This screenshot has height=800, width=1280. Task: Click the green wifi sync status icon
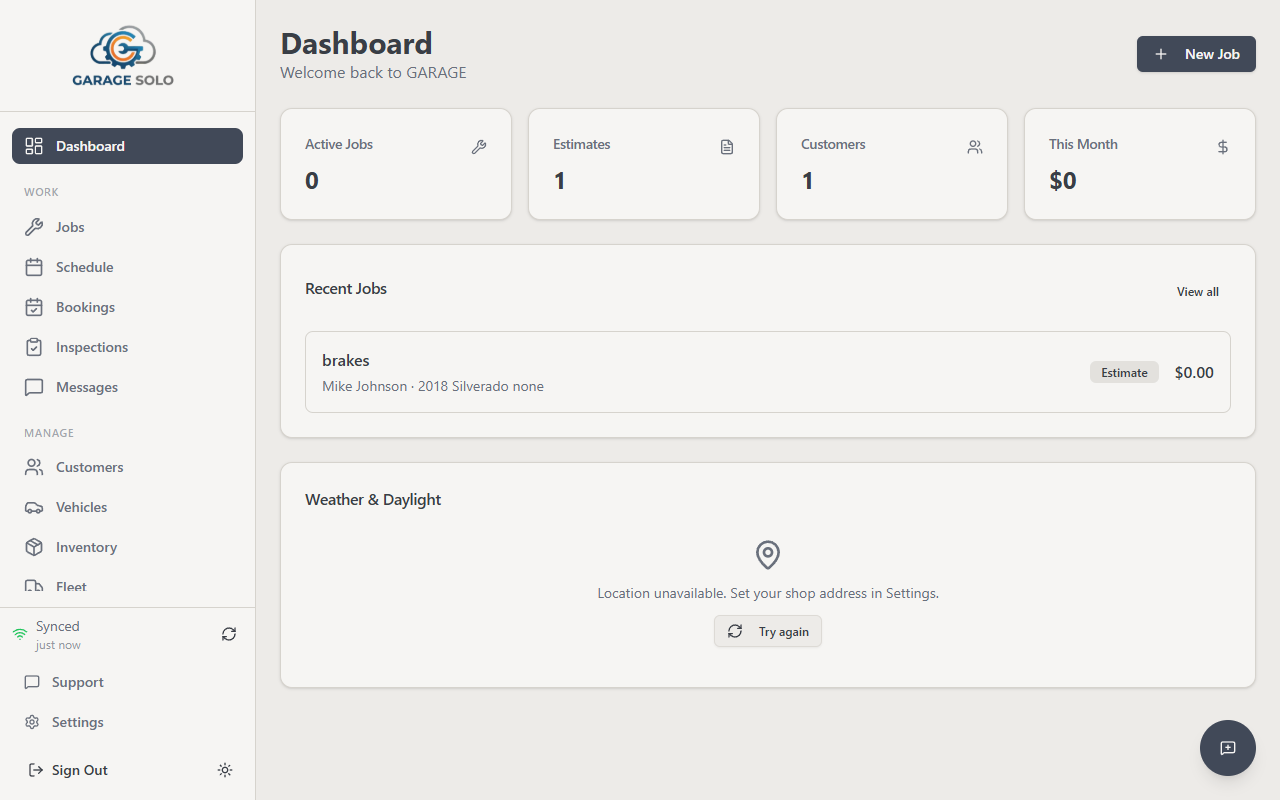click(20, 634)
